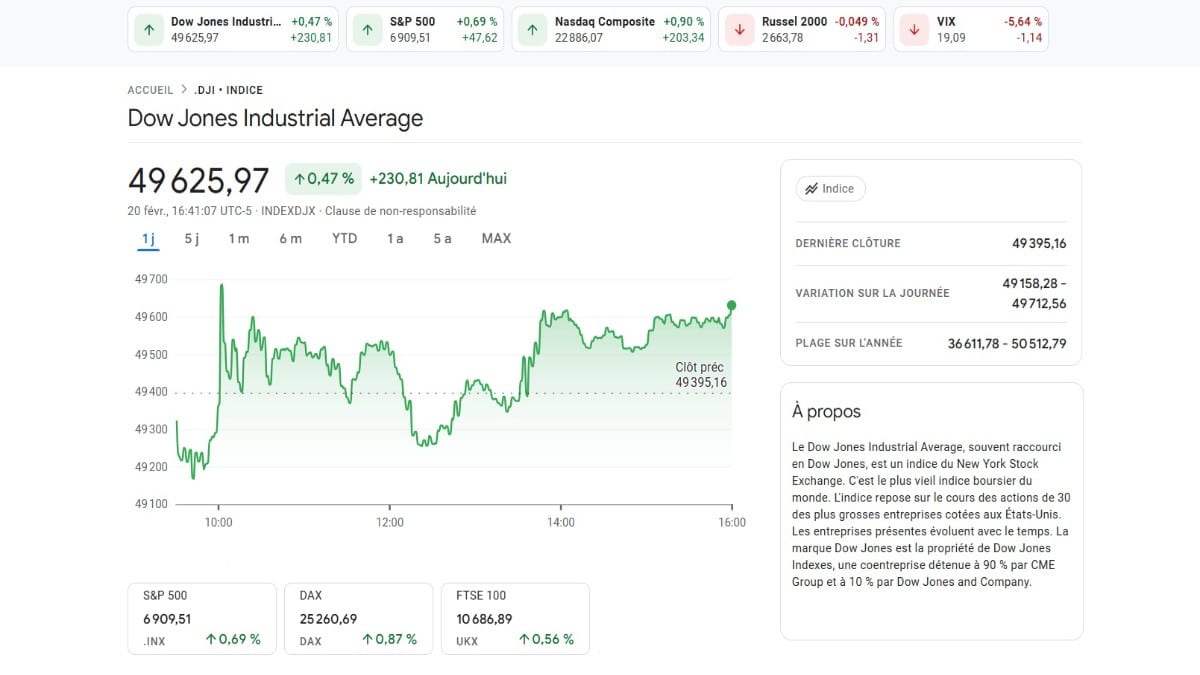Switch chart to 6 m range

coord(291,238)
